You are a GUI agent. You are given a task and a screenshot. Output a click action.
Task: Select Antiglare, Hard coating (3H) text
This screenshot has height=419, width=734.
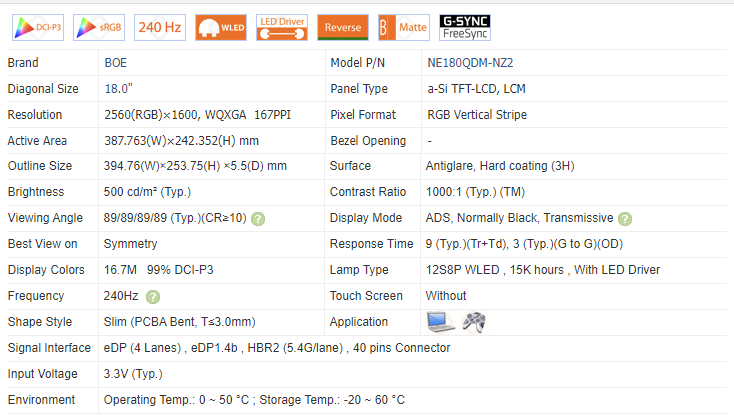click(500, 166)
